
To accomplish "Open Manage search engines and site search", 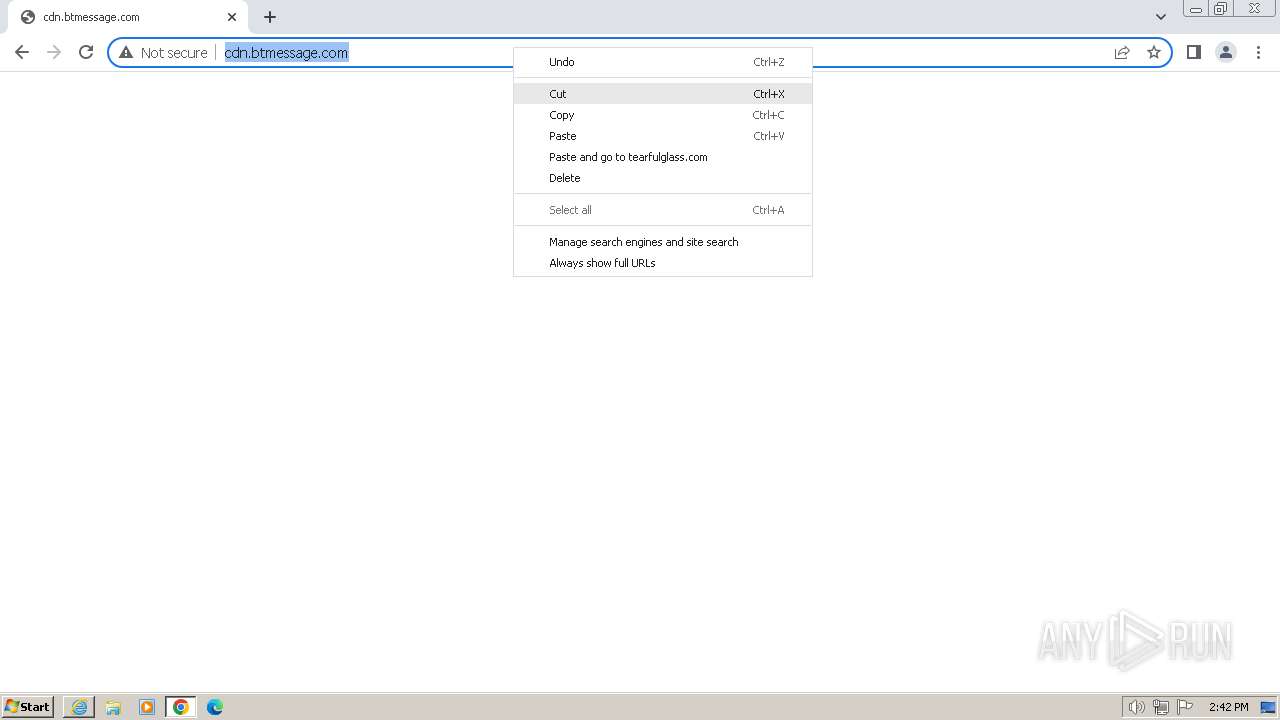I will 663,242.
